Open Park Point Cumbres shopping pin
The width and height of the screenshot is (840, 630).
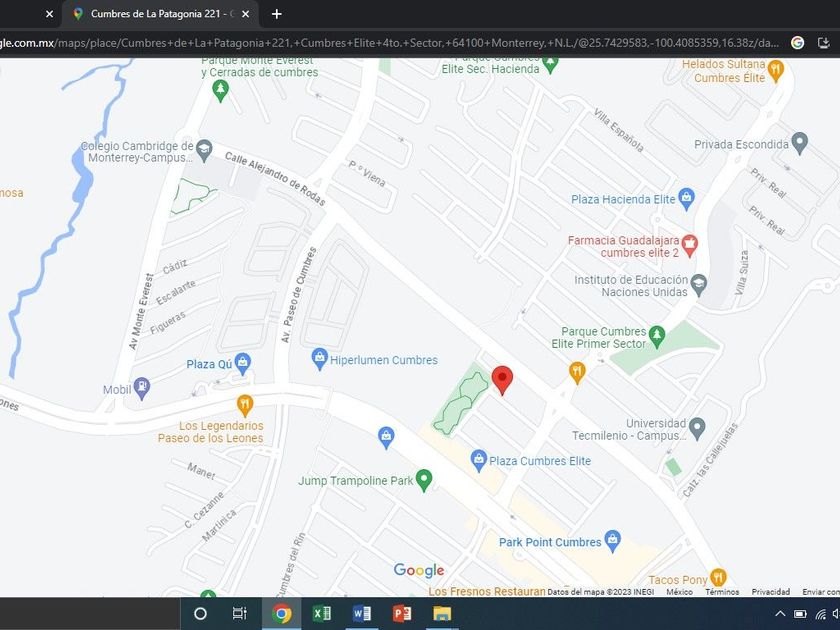coord(612,541)
